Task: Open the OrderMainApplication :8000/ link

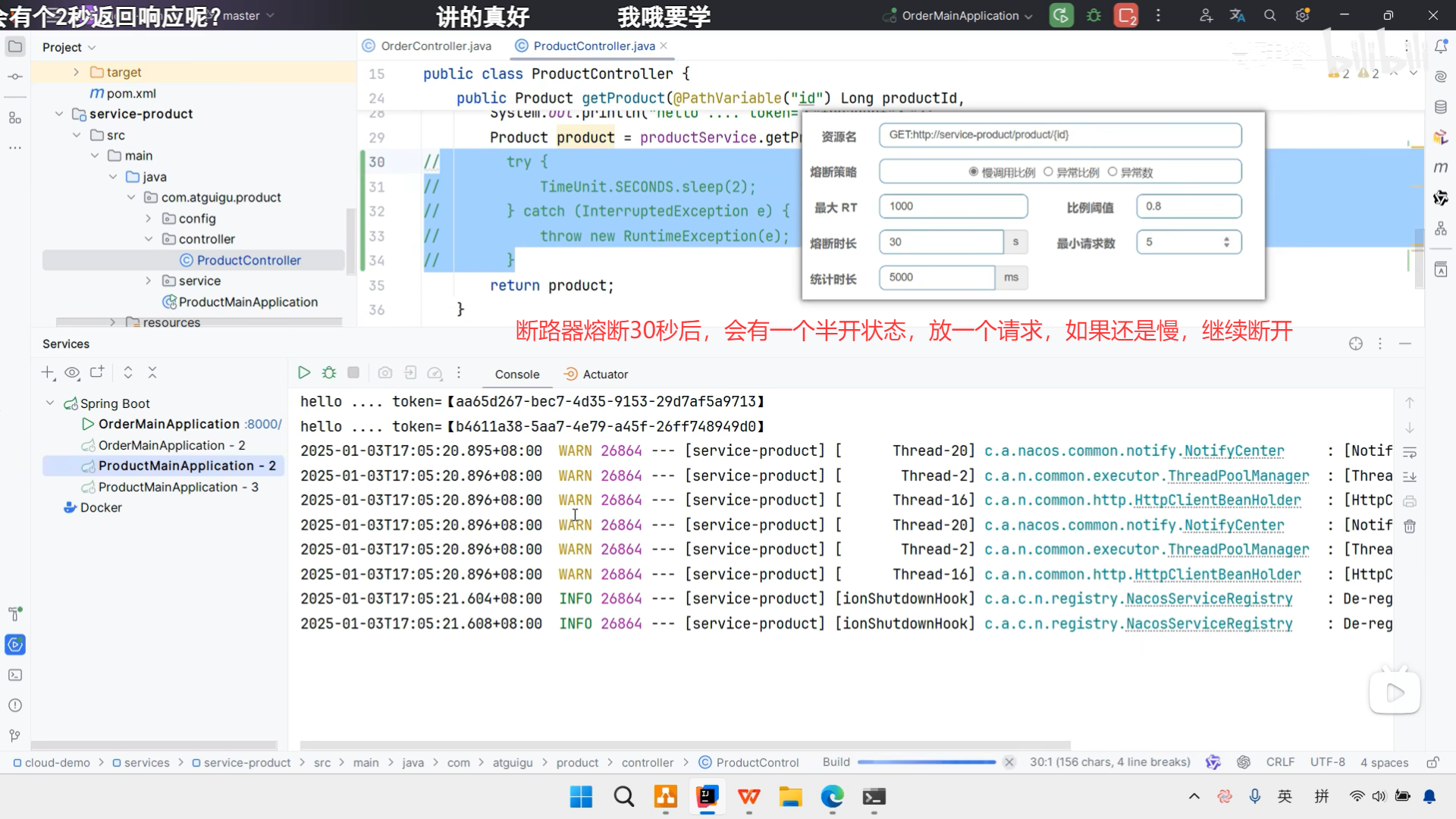Action: point(263,424)
